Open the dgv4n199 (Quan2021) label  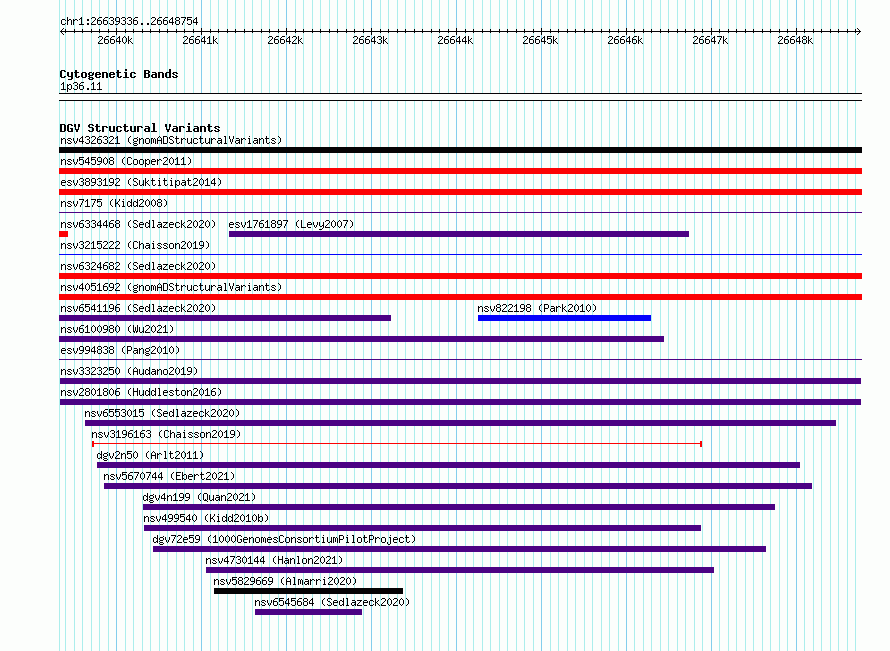tap(199, 497)
